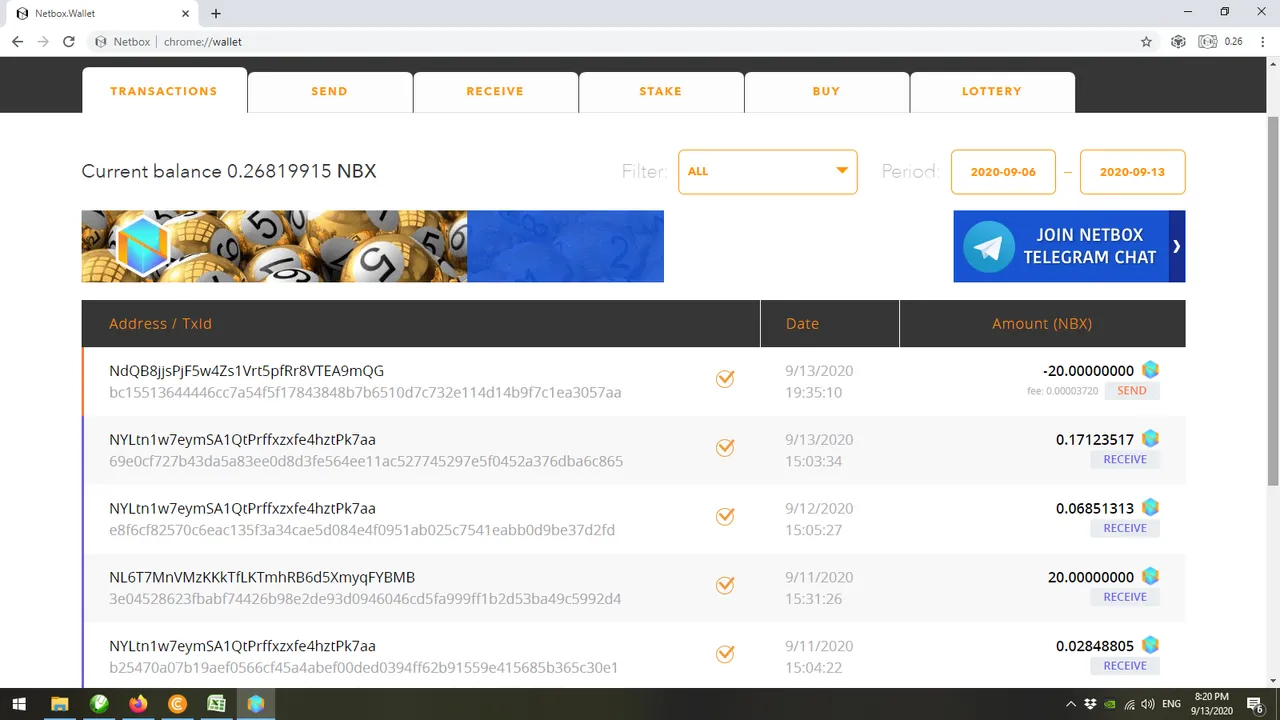Click the RECEIVE label for 20.00000000
Image resolution: width=1280 pixels, height=720 pixels.
coord(1125,597)
